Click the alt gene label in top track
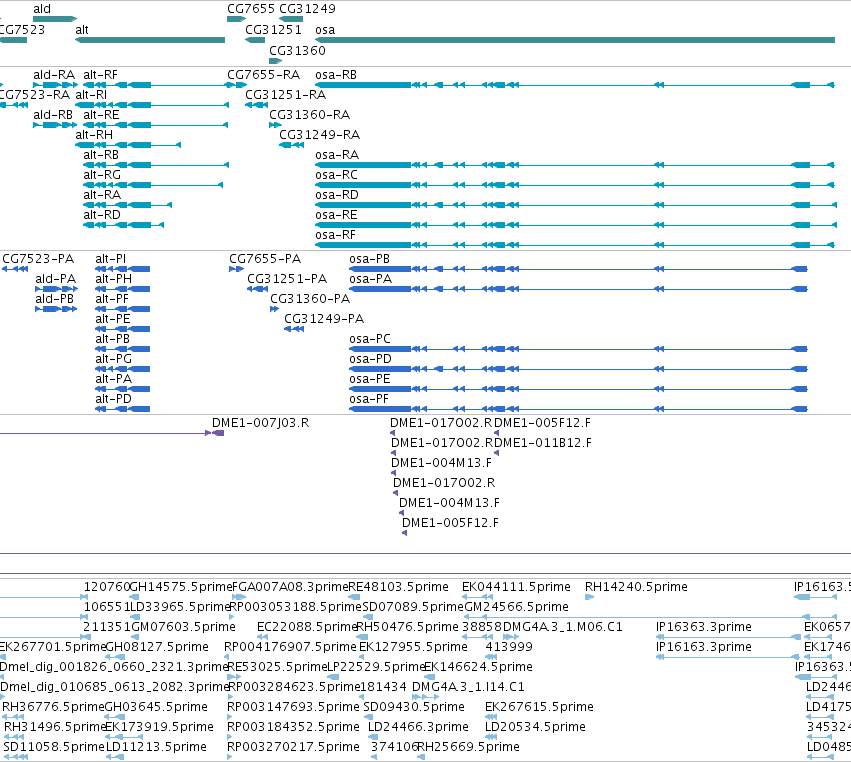The image size is (851, 762). click(81, 30)
